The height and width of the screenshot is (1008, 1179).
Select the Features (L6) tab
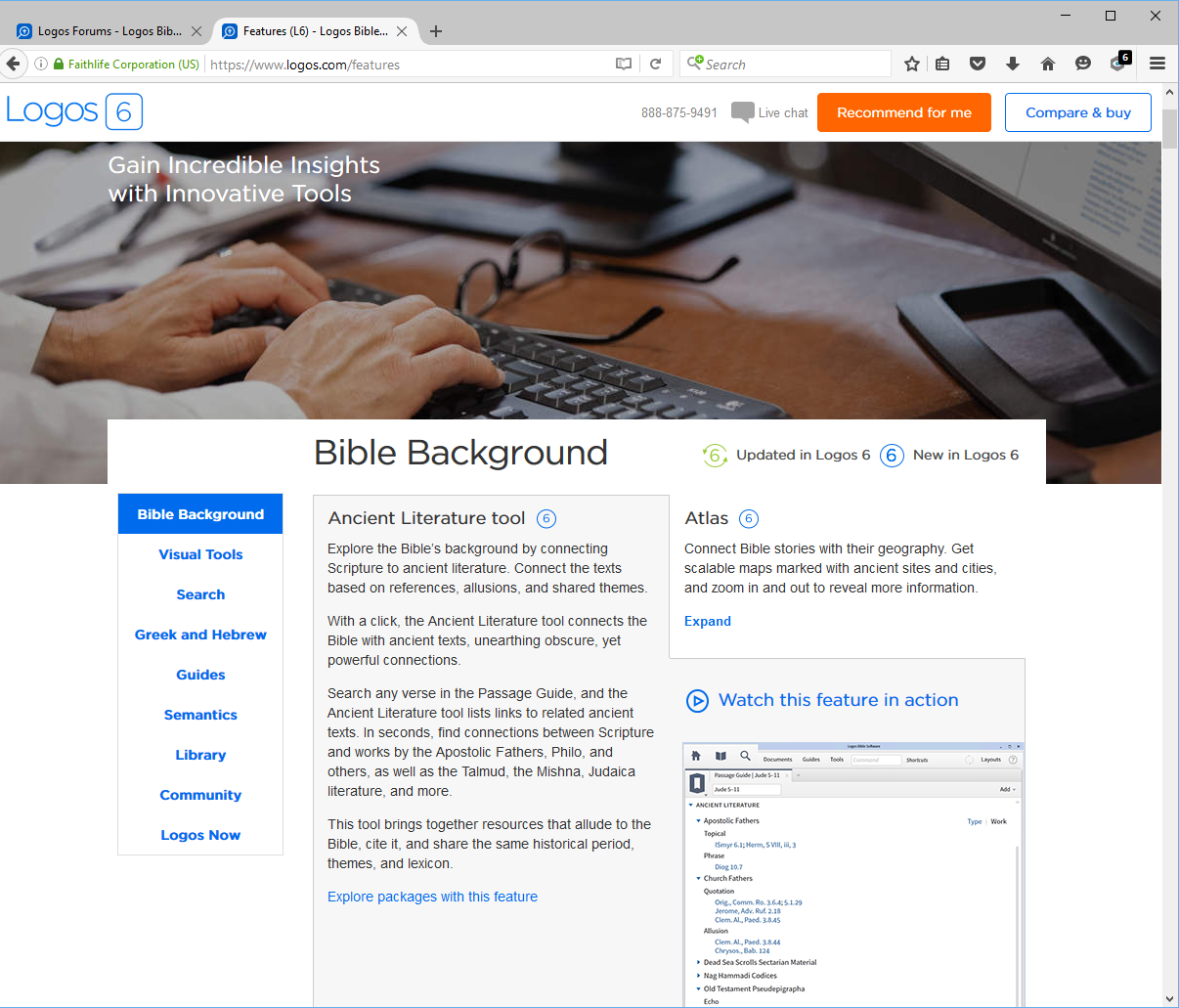click(x=315, y=31)
